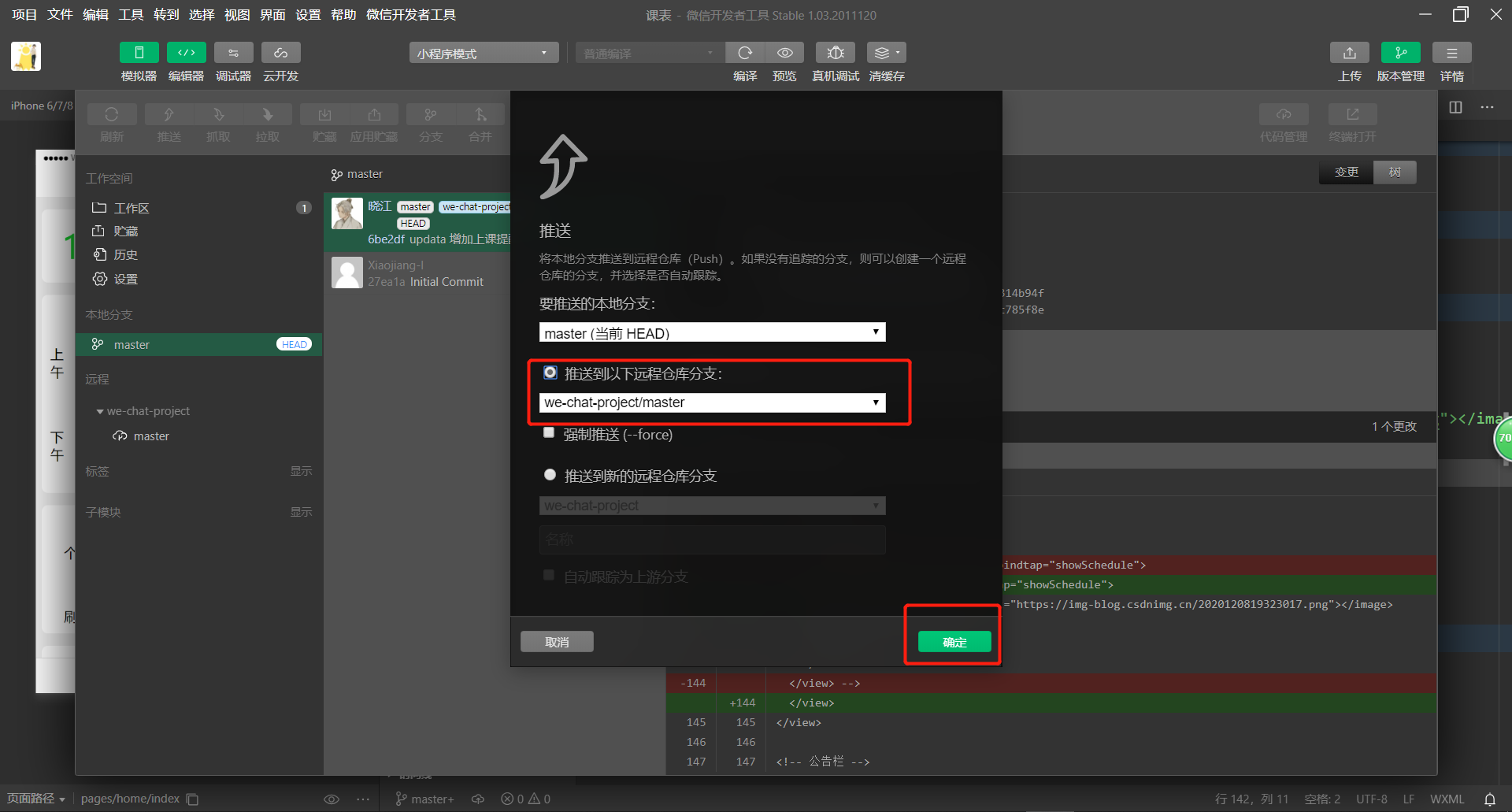Click the stash (贮藏) toolbar icon
The image size is (1512, 812).
(x=324, y=114)
